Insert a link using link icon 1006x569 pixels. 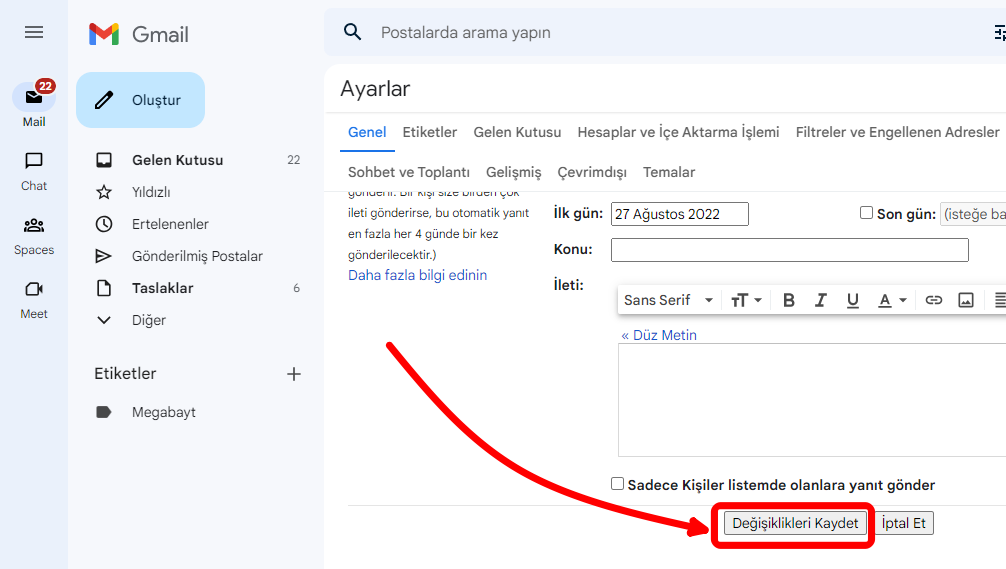point(934,300)
